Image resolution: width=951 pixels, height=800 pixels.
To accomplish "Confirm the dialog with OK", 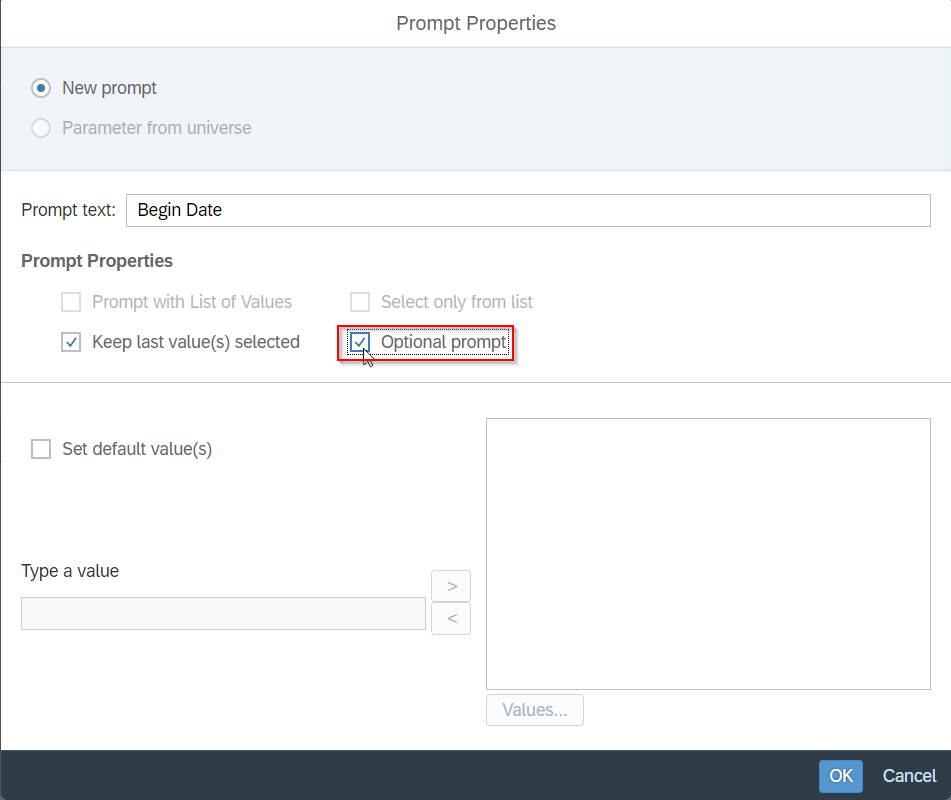I will pyautogui.click(x=841, y=776).
